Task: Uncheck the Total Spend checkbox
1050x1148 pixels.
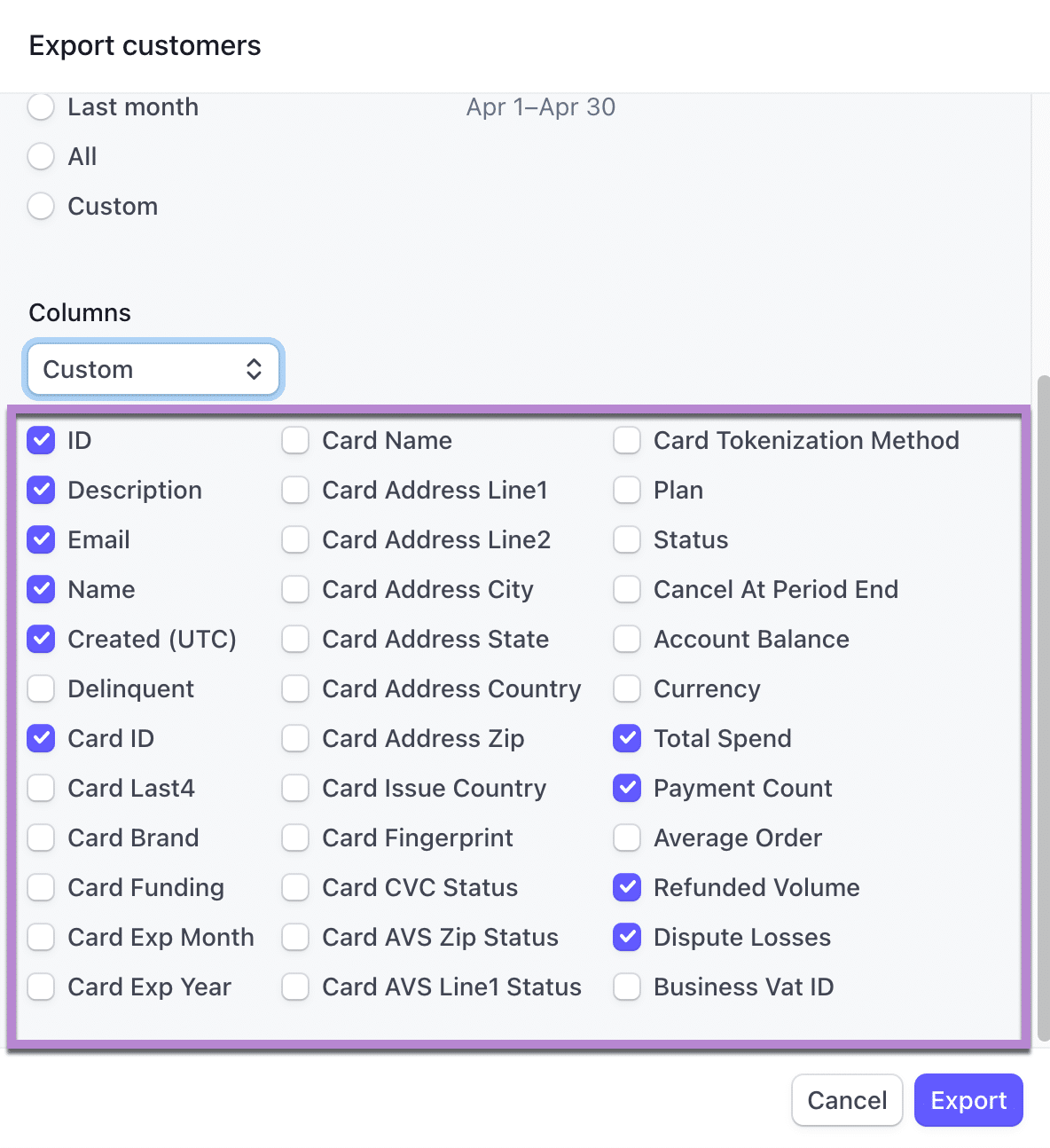Action: coord(627,739)
